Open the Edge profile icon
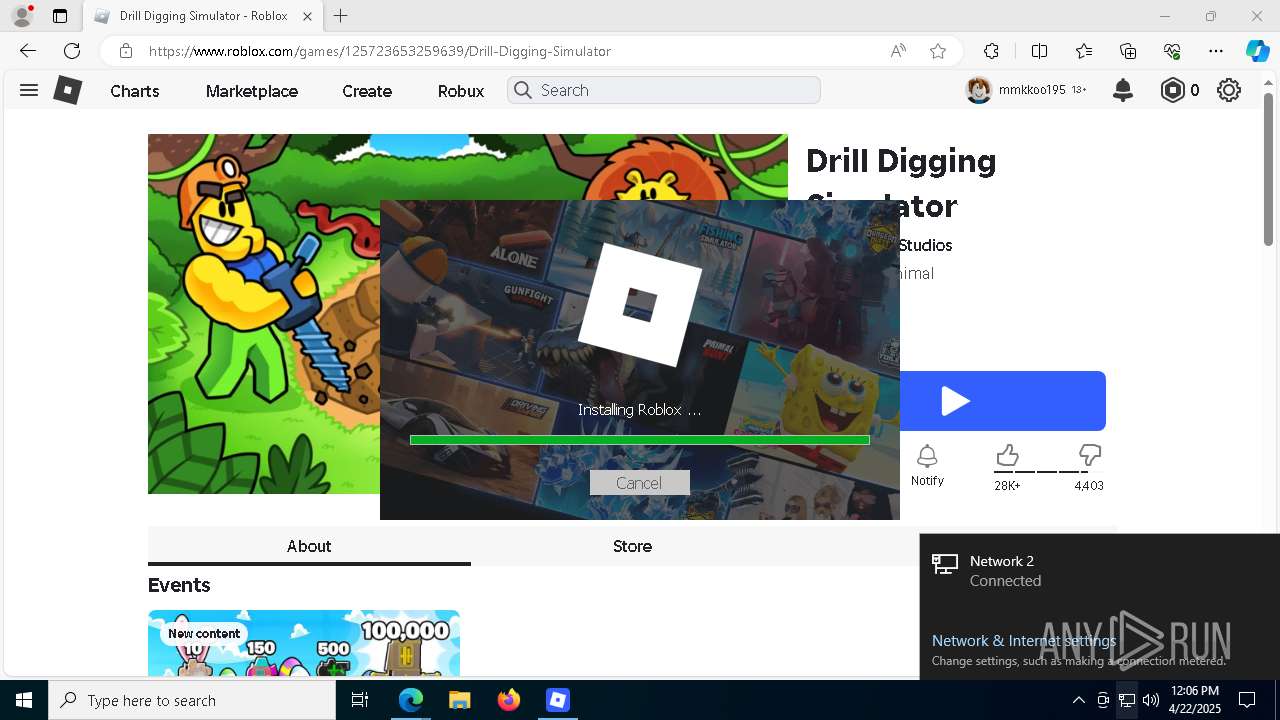The width and height of the screenshot is (1280, 720). [22, 16]
